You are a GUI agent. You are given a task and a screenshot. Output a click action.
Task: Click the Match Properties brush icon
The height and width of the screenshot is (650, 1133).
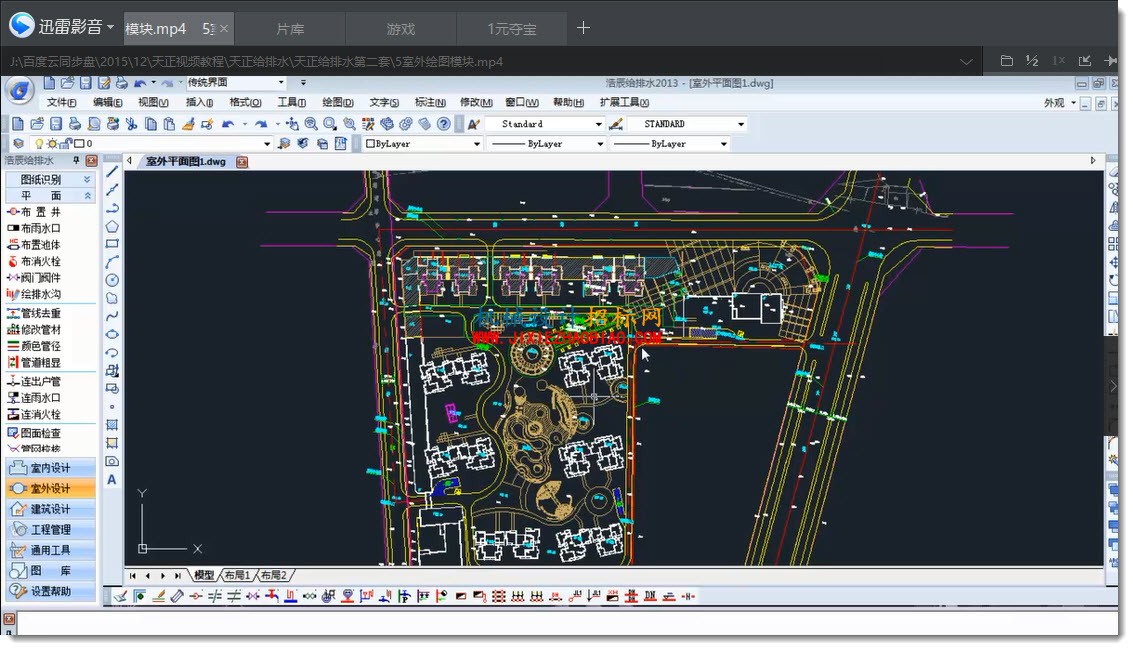coord(188,124)
